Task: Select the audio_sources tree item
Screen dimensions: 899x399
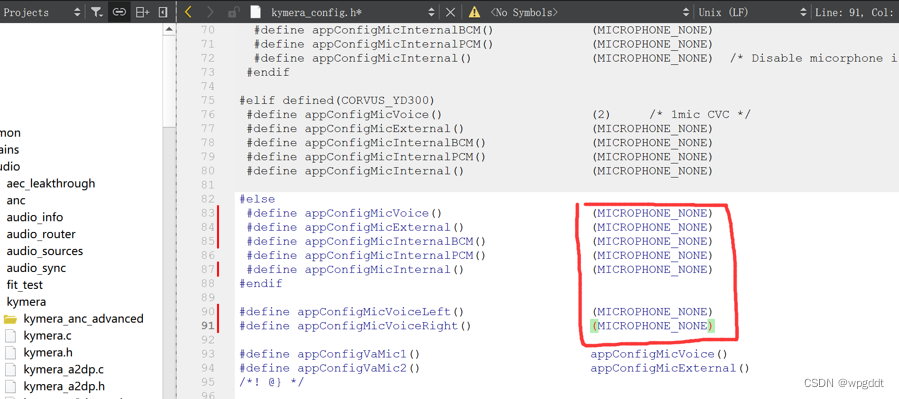Action: click(45, 251)
